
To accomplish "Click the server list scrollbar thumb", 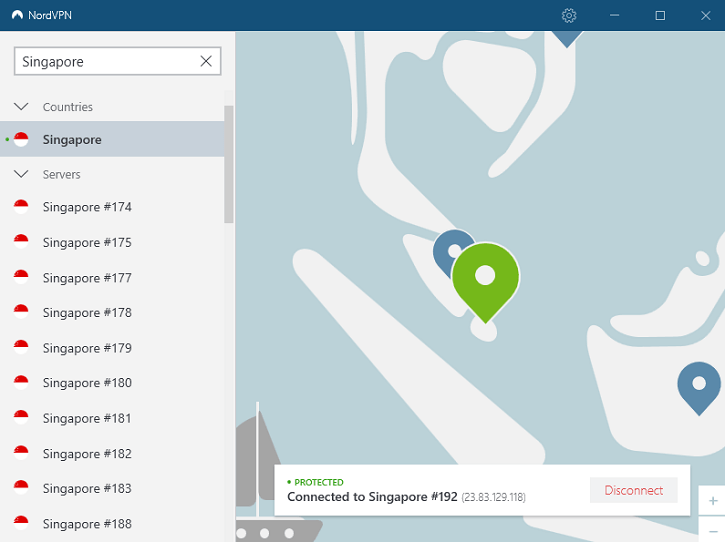I will 228,164.
